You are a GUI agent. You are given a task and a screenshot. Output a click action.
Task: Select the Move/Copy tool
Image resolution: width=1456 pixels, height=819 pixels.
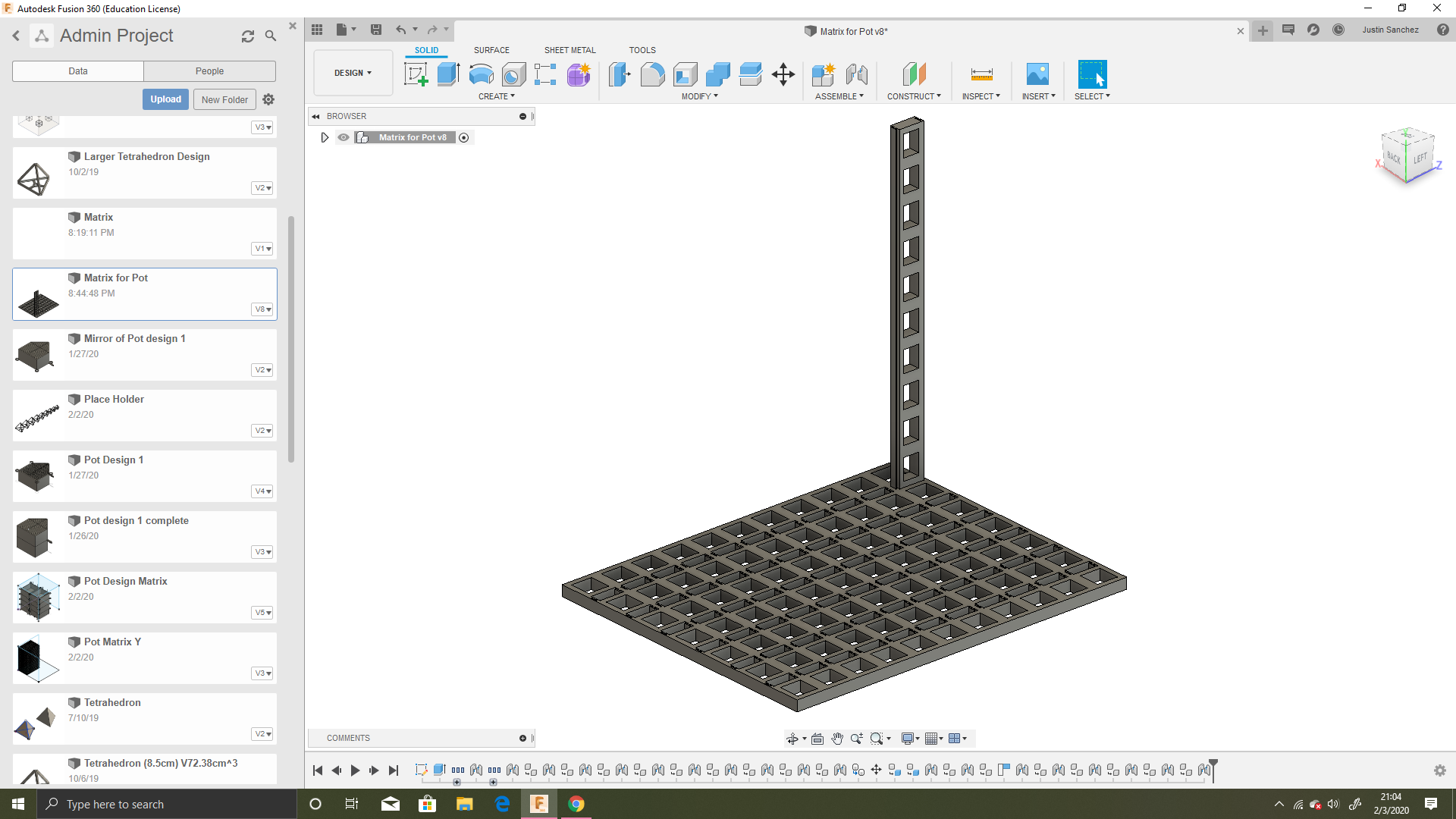(x=783, y=74)
